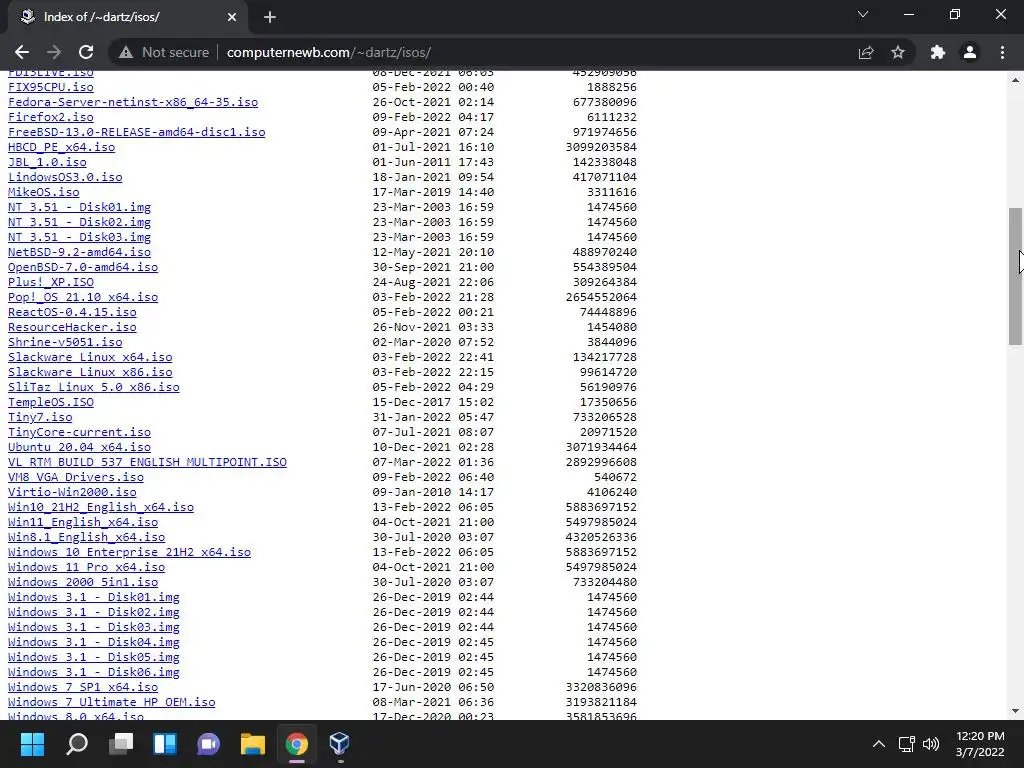This screenshot has height=768, width=1024.
Task: Click Windows 3.1 - Disk04.img link
Action: tap(93, 643)
